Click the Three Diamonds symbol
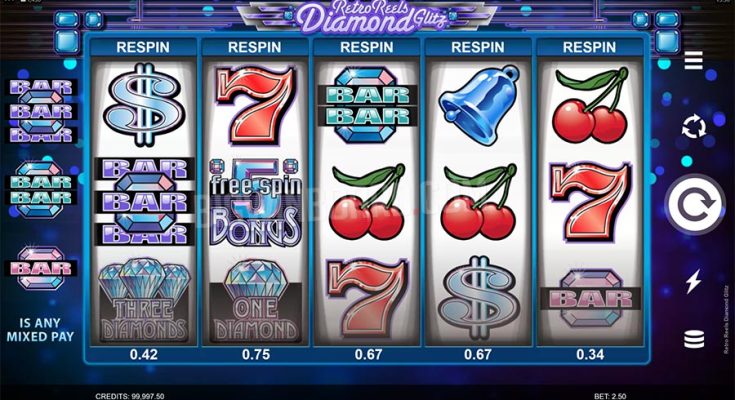This screenshot has height=400, width=735. [x=144, y=301]
